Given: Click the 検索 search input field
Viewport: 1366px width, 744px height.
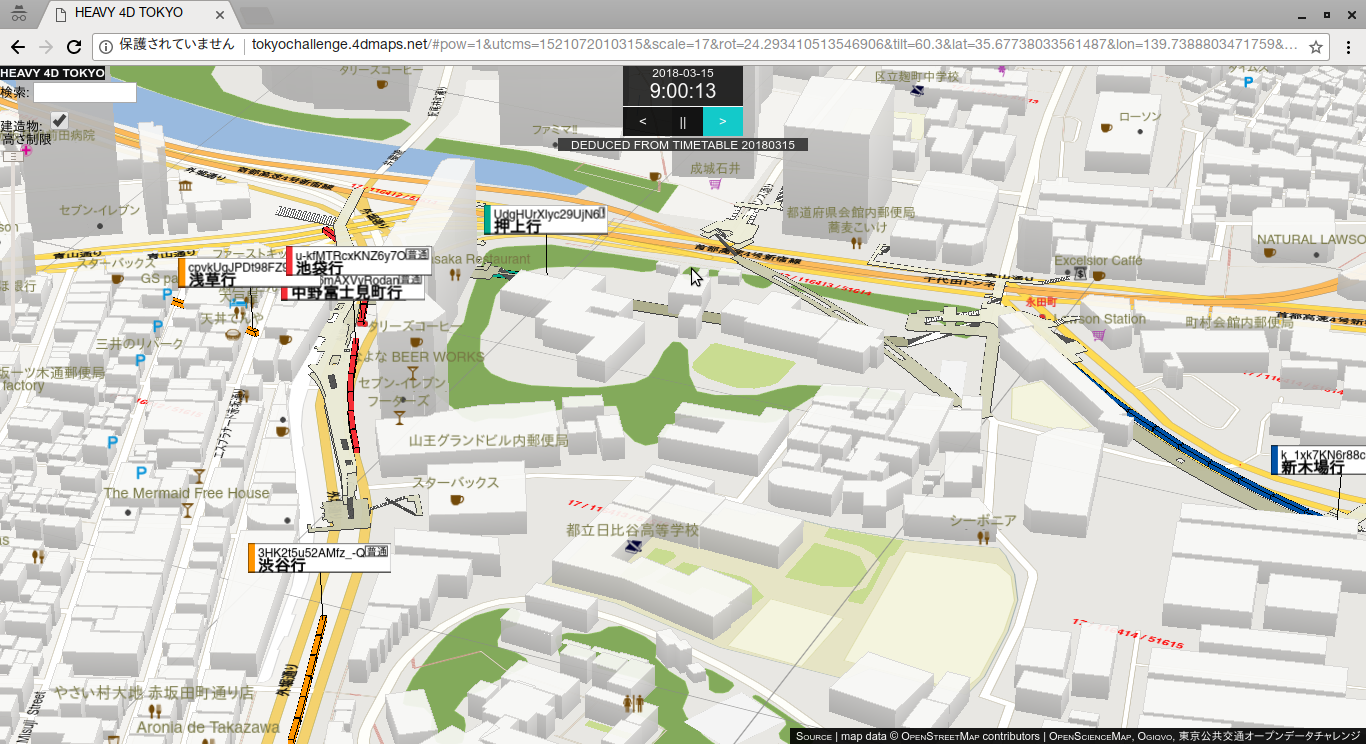Looking at the screenshot, I should click(x=85, y=92).
